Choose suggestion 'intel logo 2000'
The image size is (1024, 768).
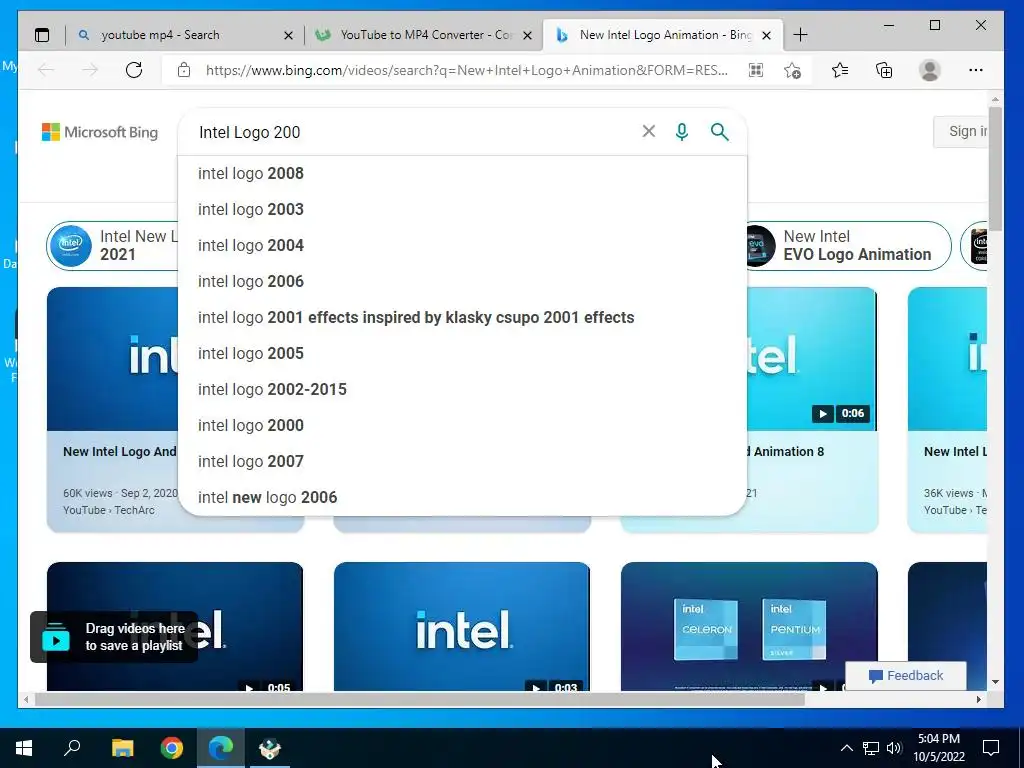pyautogui.click(x=462, y=425)
